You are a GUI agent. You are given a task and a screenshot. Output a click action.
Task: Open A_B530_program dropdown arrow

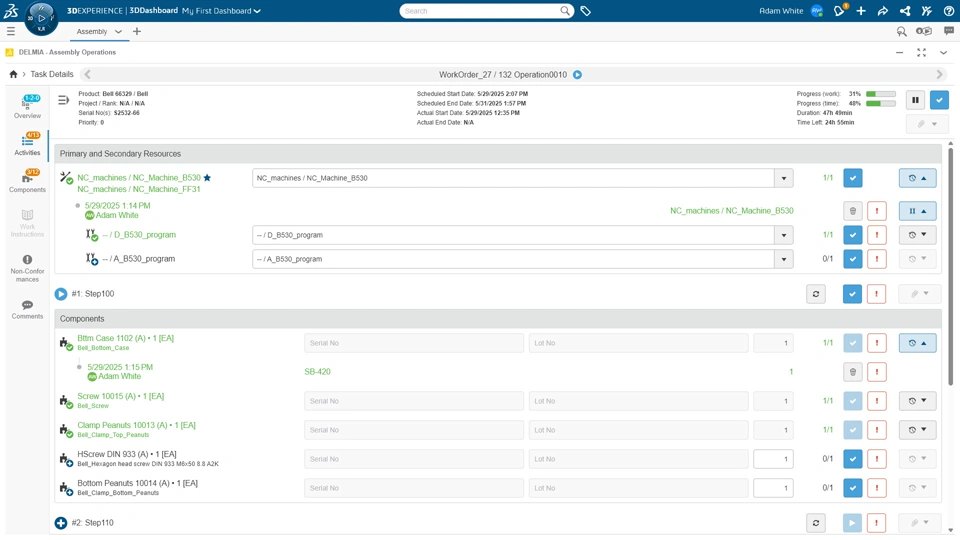click(784, 259)
